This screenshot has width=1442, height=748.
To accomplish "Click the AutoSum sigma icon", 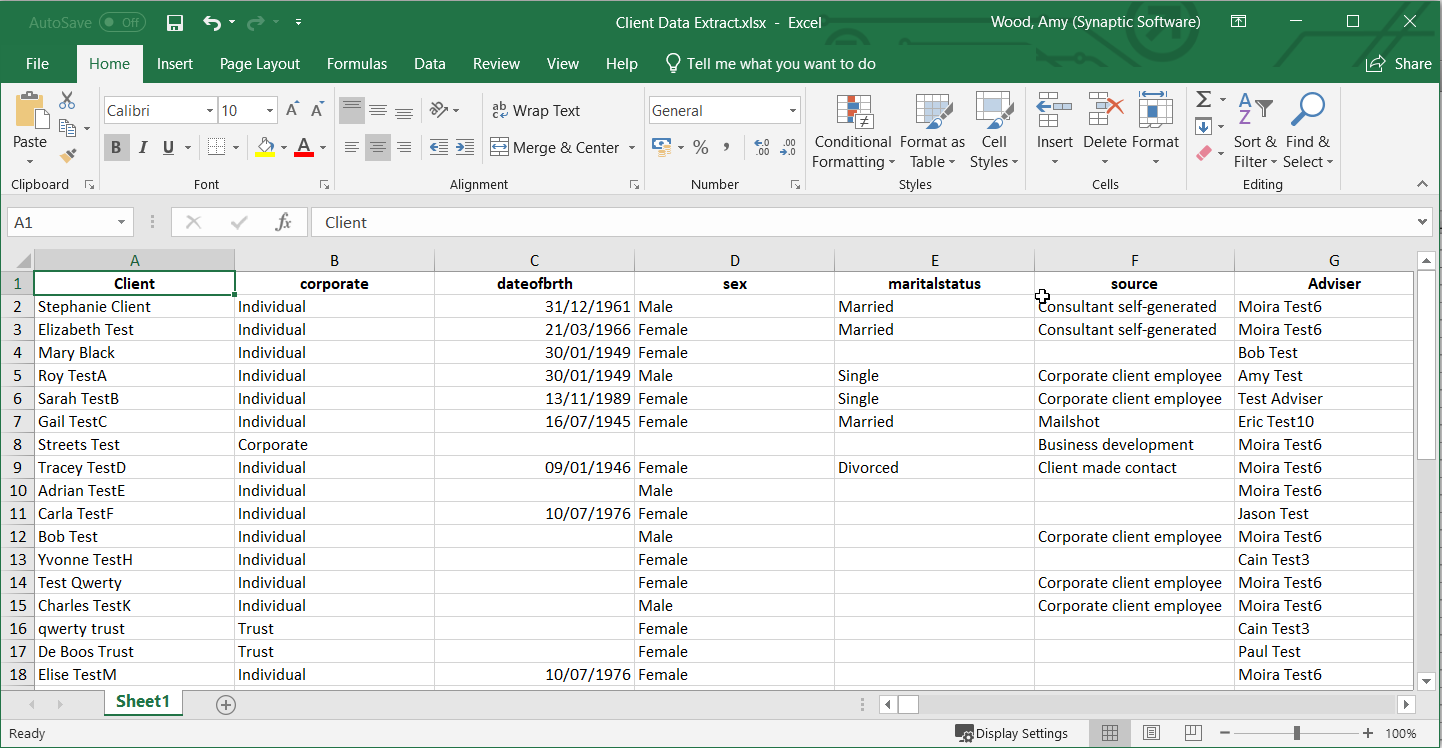I will [1204, 99].
